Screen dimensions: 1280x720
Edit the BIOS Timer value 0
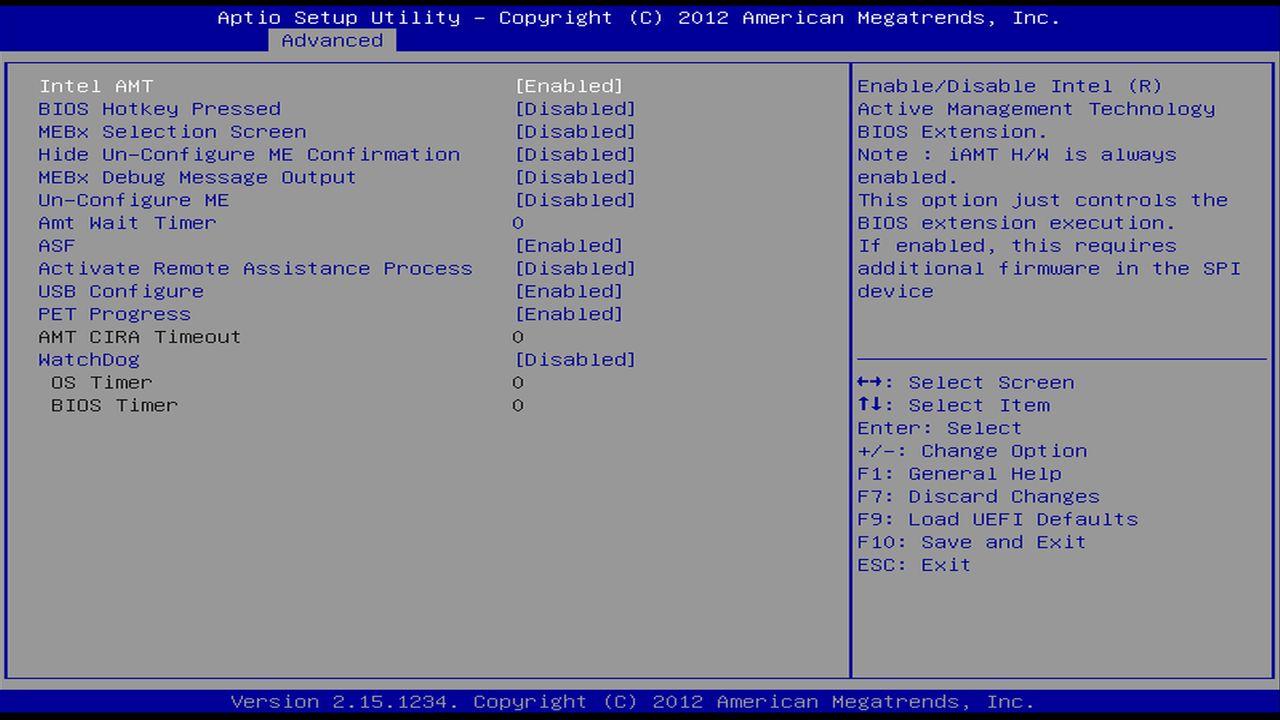point(518,406)
